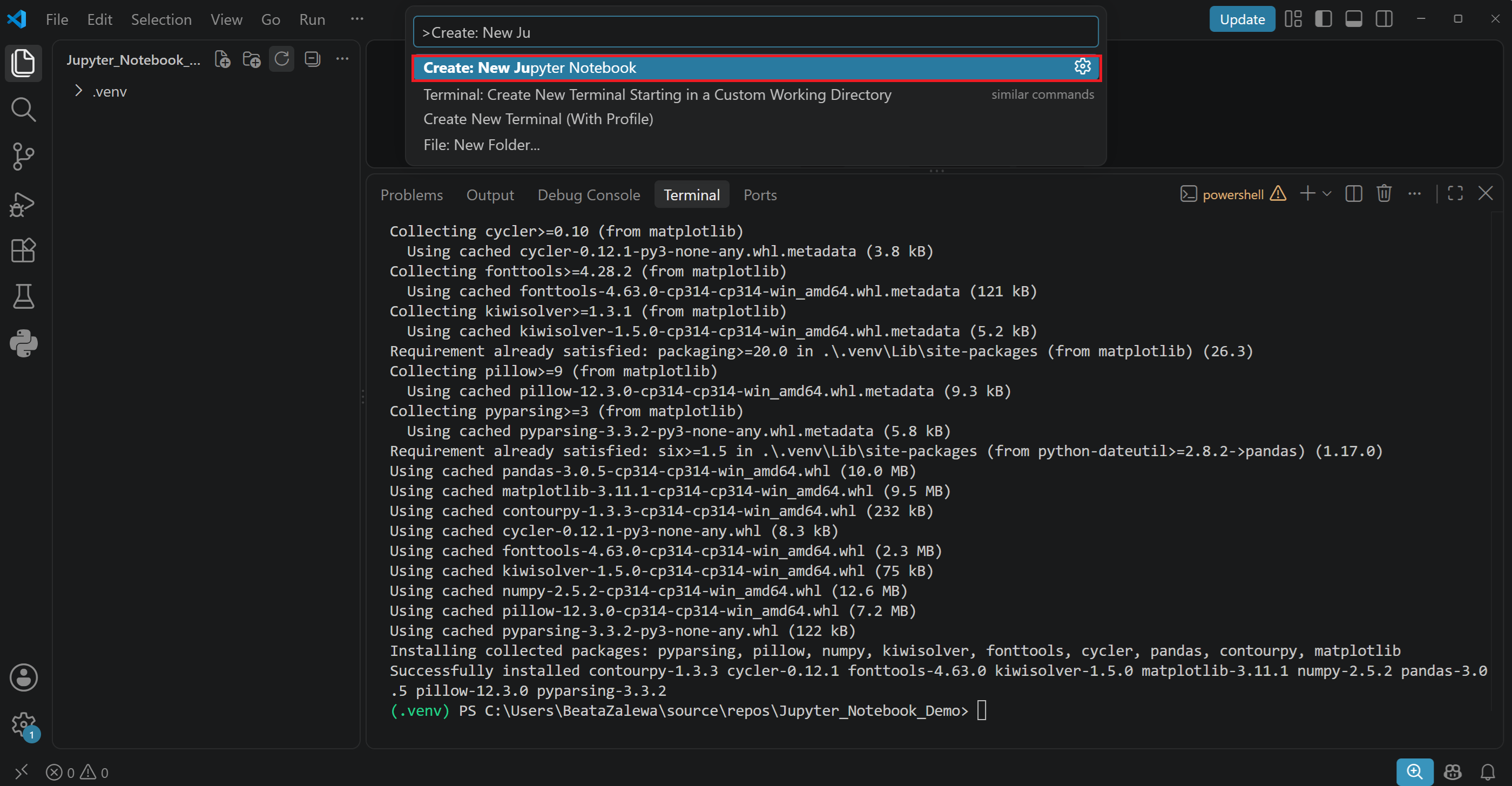Select the powershell terminal instance
The height and width of the screenshot is (786, 1512).
(x=1233, y=194)
